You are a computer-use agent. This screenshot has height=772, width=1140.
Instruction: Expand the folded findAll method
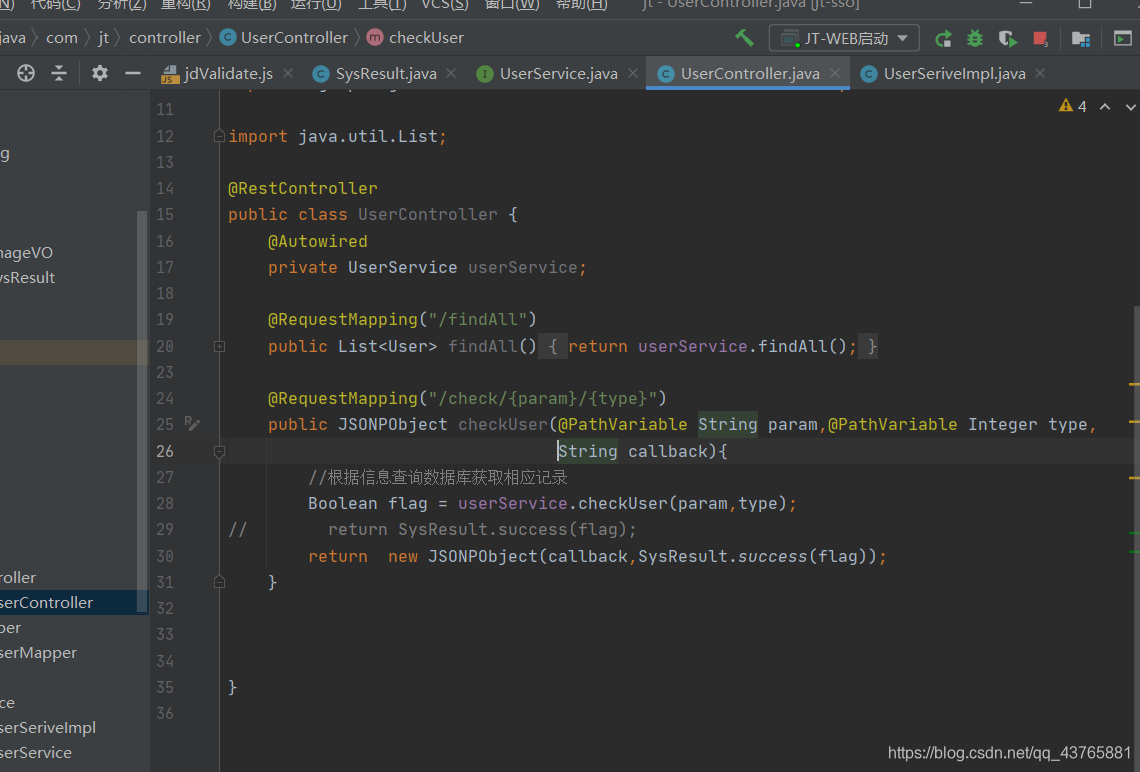point(219,347)
